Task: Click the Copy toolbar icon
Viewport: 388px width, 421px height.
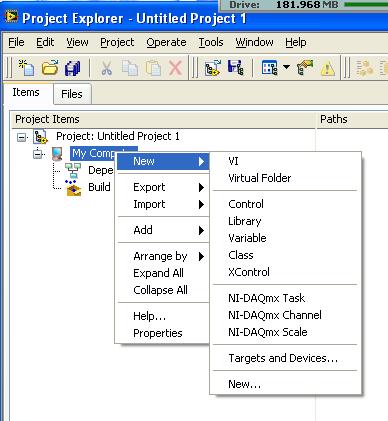Action: 130,68
